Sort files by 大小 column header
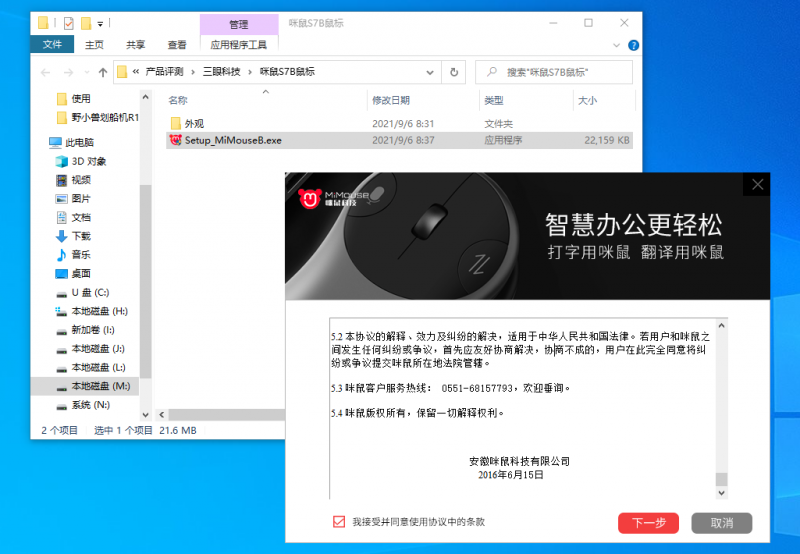 point(587,100)
